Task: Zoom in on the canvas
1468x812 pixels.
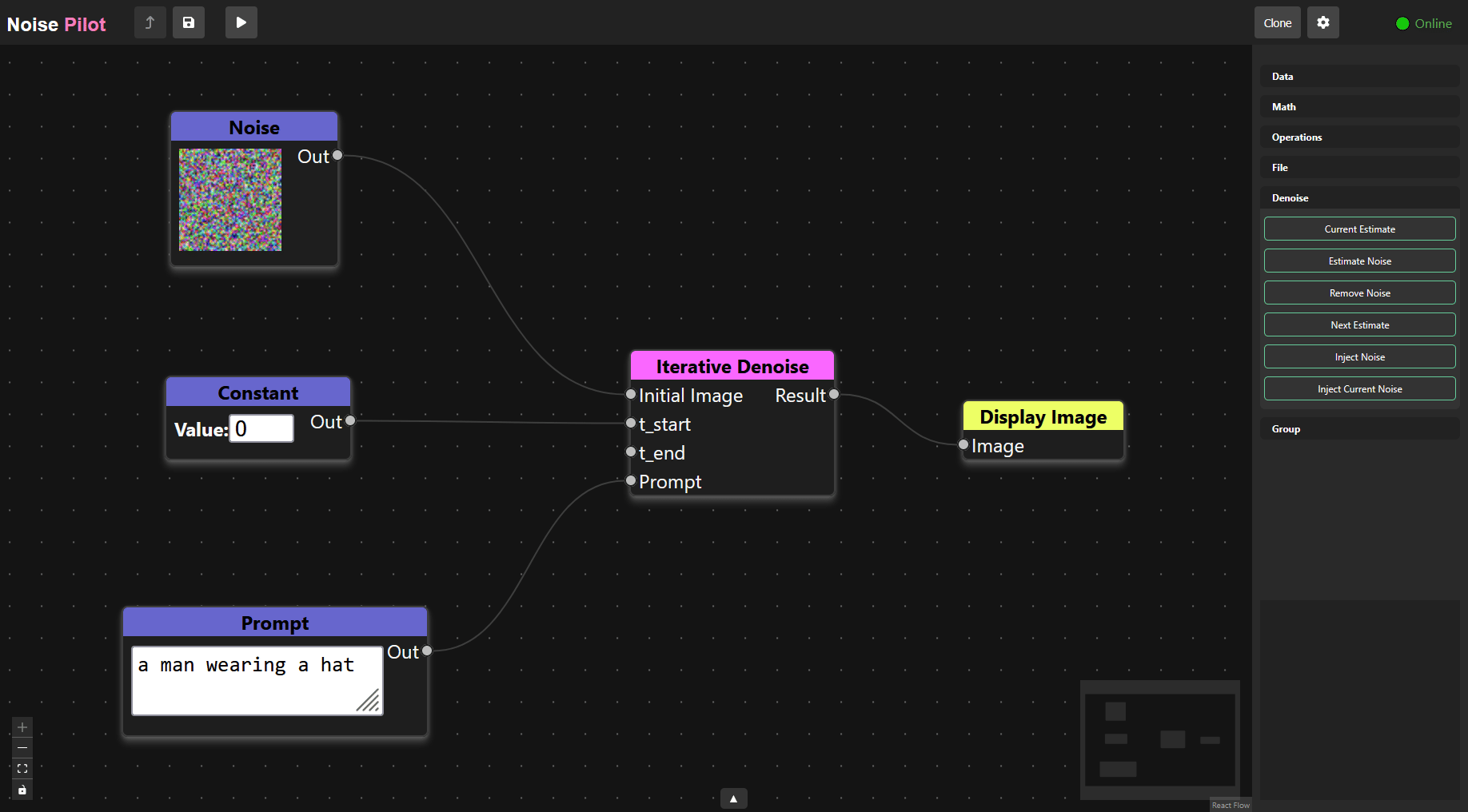Action: (22, 727)
